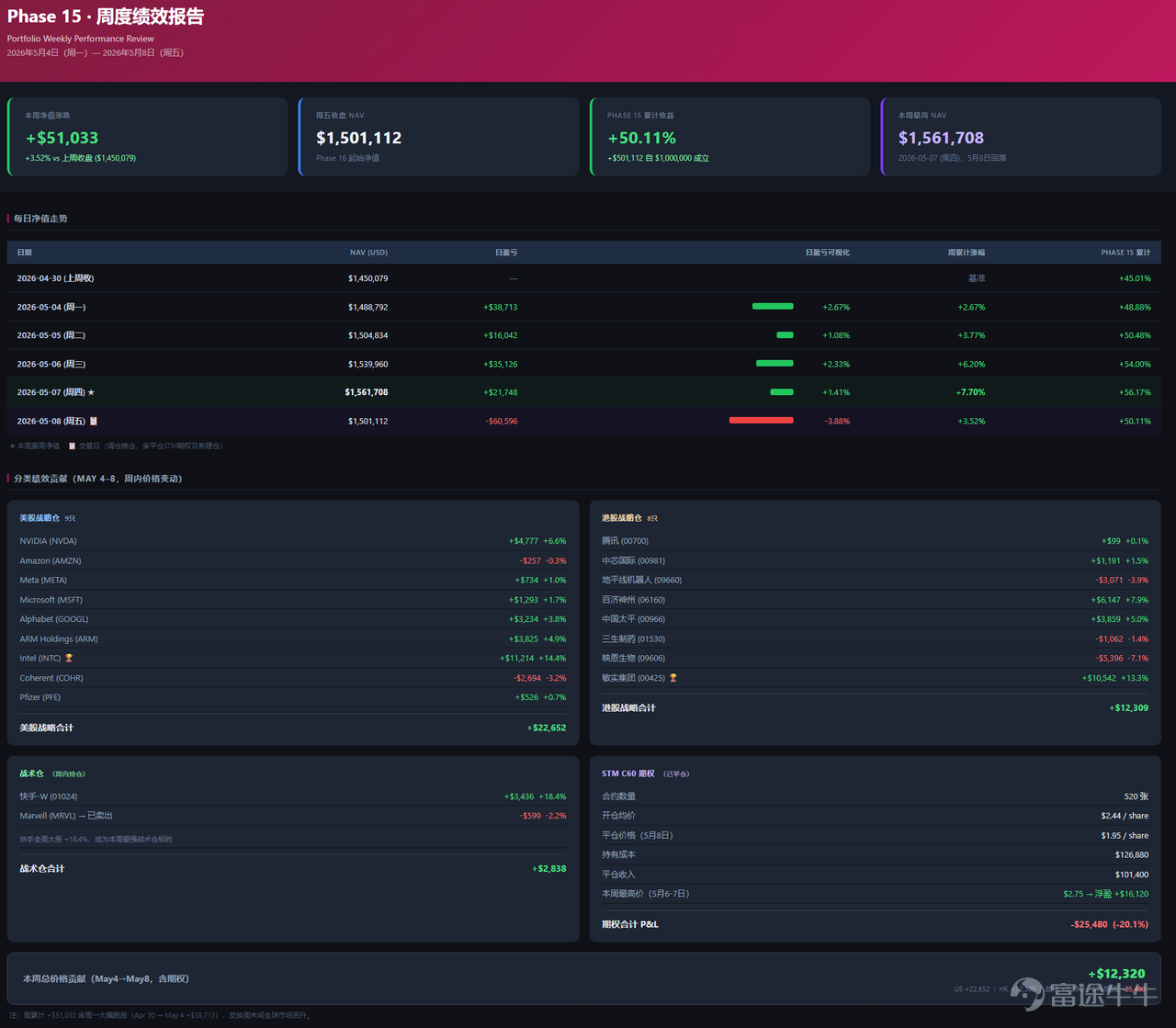Select the Amazon (AMZN) row label
This screenshot has height=1028, width=1176.
(51, 560)
